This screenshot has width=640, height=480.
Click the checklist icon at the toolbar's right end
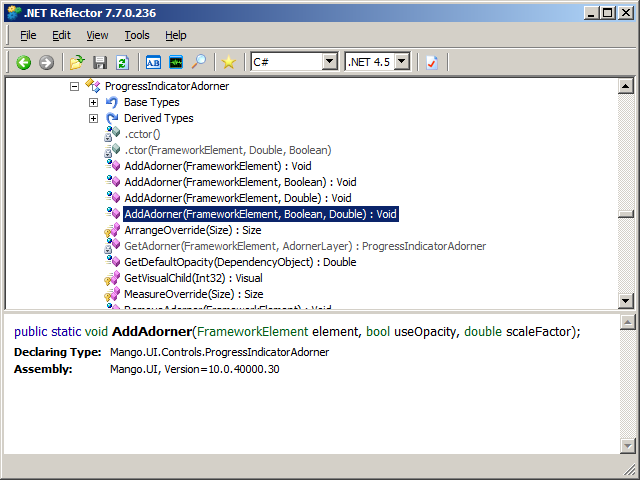click(432, 62)
